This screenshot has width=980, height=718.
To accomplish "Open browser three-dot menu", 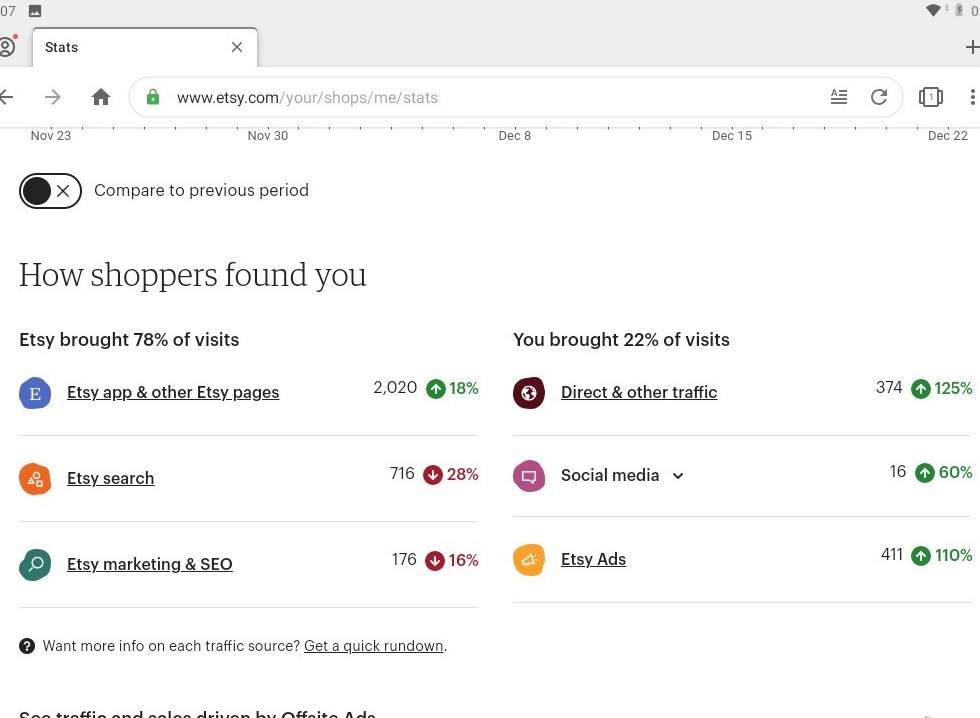I will tap(972, 97).
